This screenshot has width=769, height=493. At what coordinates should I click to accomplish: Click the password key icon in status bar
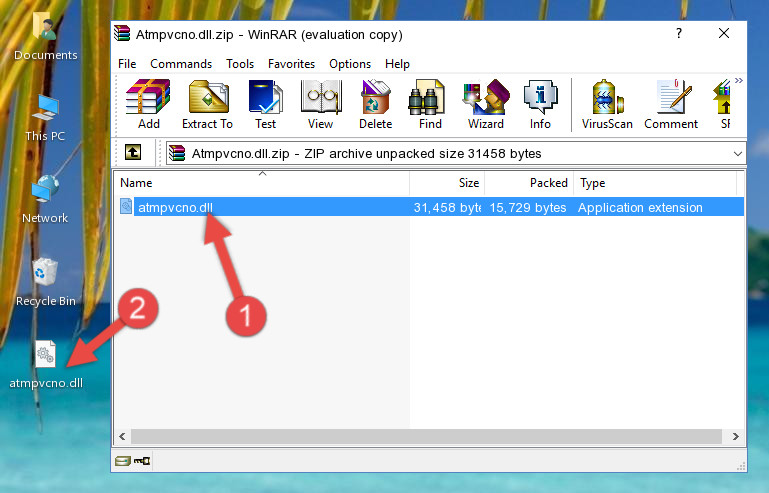coord(142,461)
